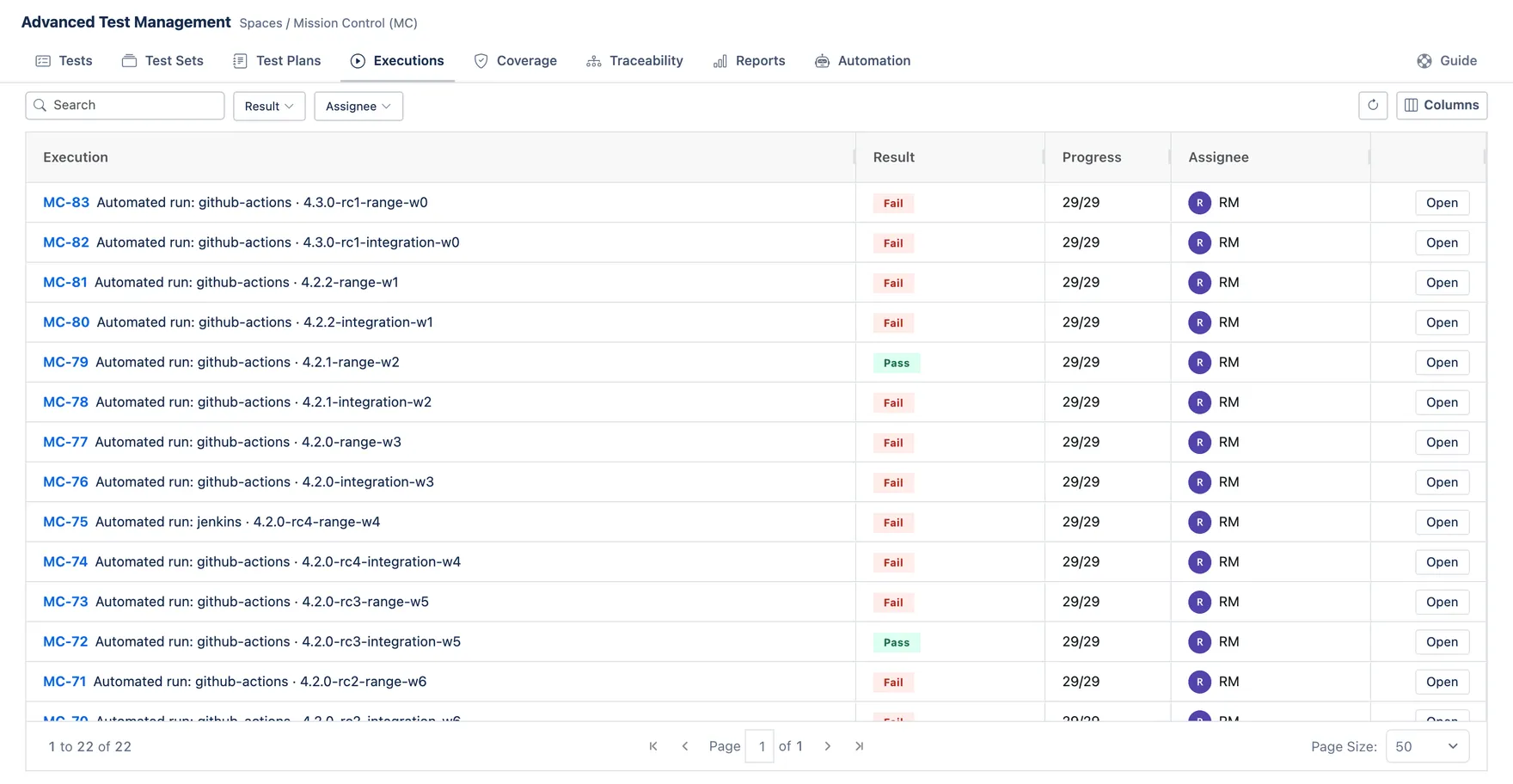Open execution link MC-82

[x=66, y=242]
